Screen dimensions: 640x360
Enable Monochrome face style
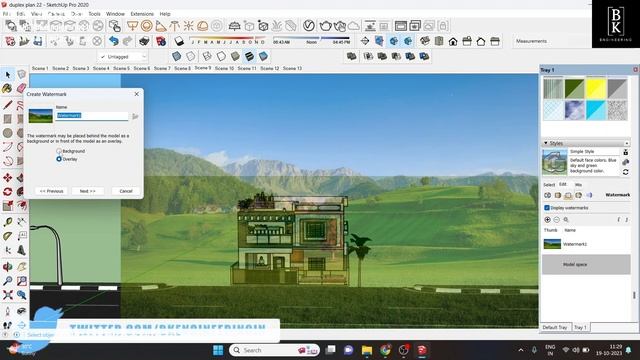(x=263, y=56)
